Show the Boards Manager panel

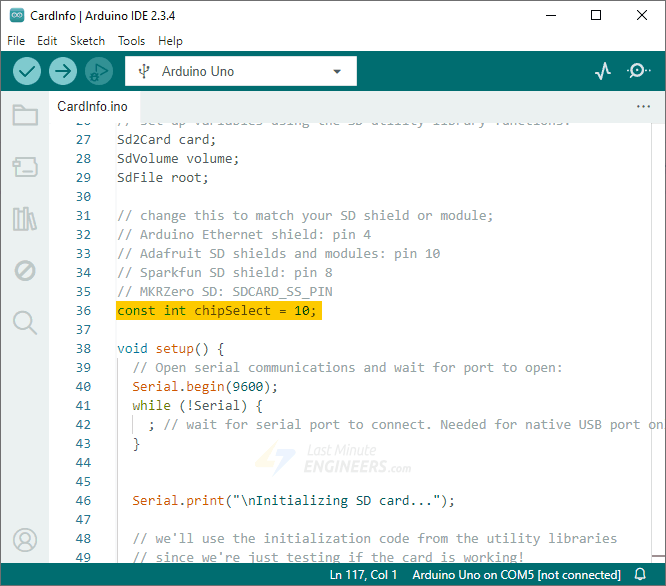(25, 166)
